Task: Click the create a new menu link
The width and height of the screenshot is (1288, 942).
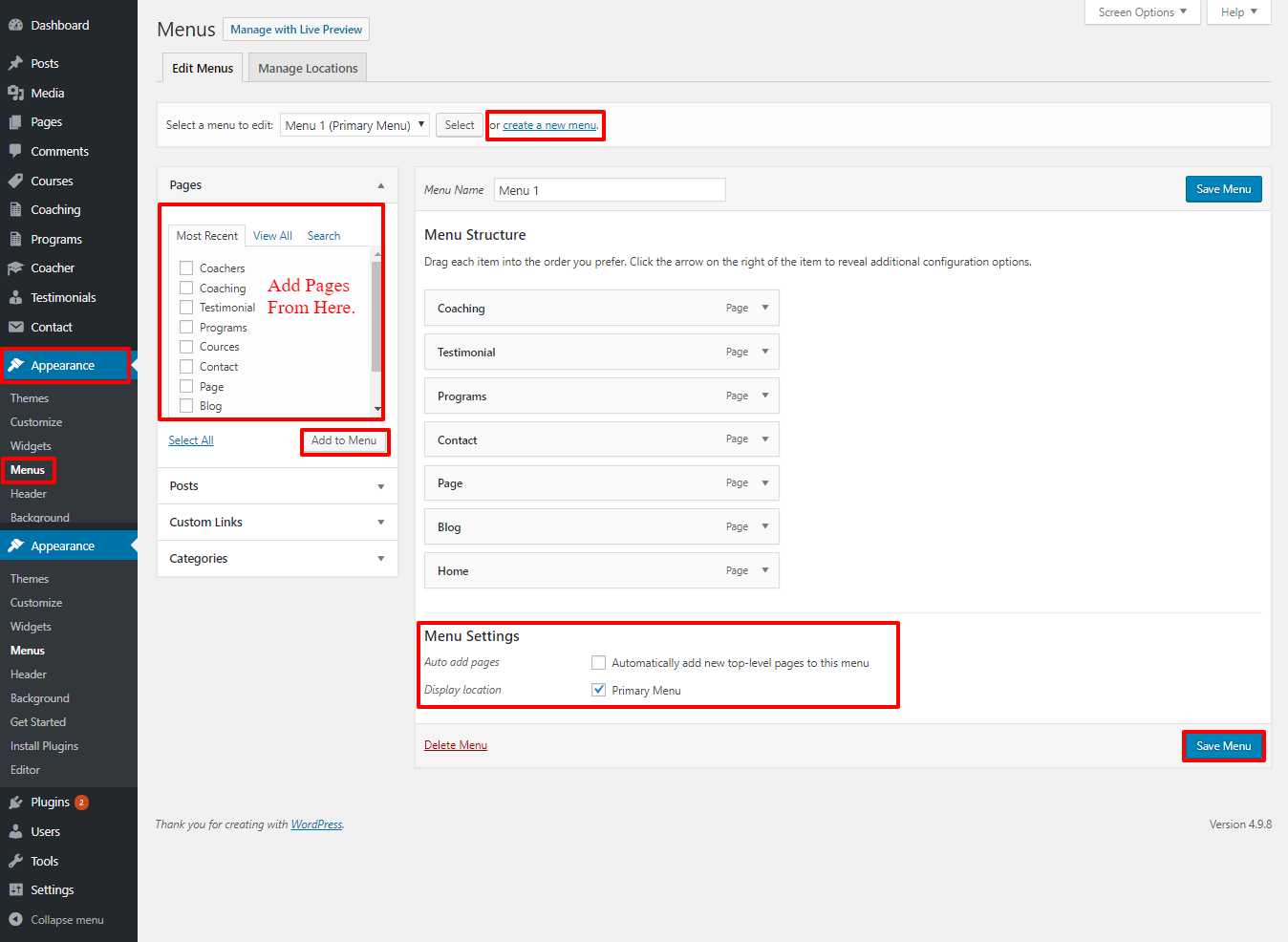Action: point(549,125)
